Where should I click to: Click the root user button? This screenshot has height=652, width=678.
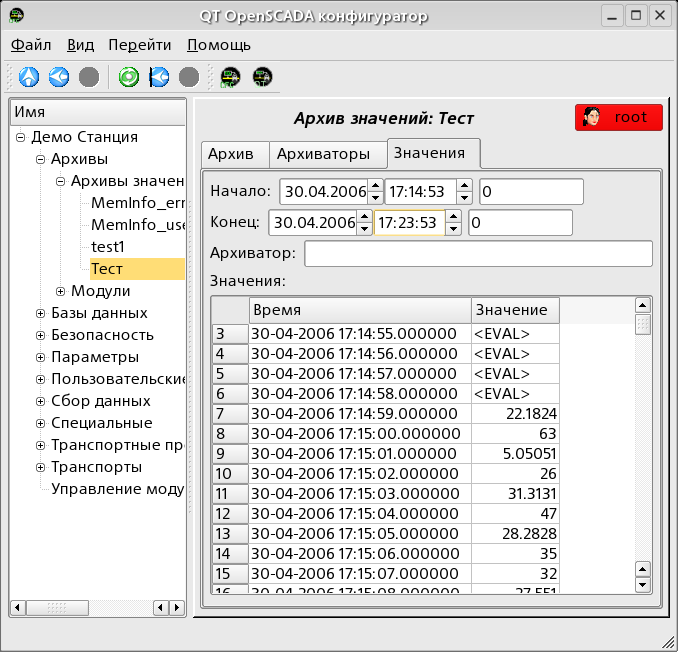pos(619,117)
